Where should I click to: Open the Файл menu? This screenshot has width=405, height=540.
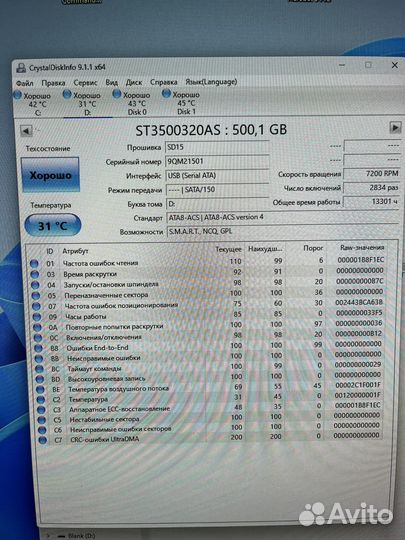pyautogui.click(x=24, y=83)
